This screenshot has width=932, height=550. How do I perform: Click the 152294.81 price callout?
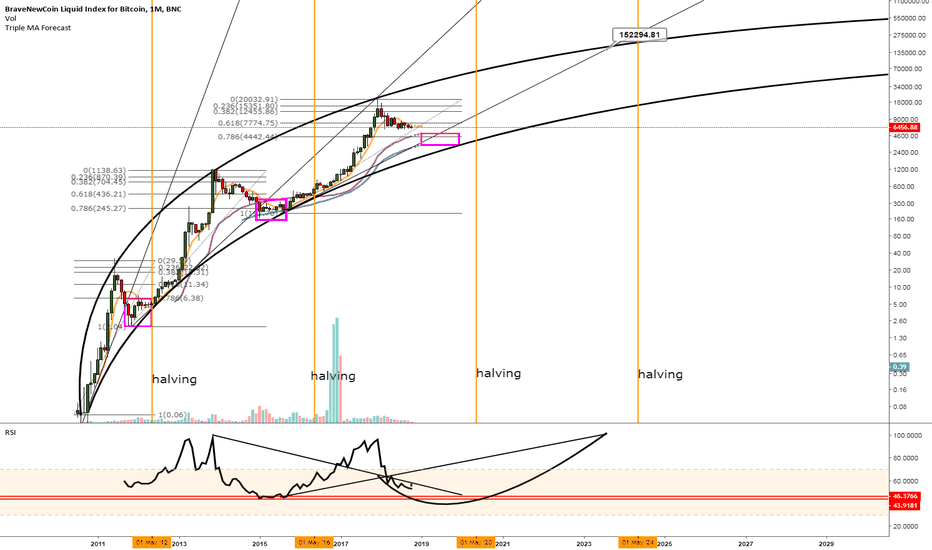pos(639,34)
